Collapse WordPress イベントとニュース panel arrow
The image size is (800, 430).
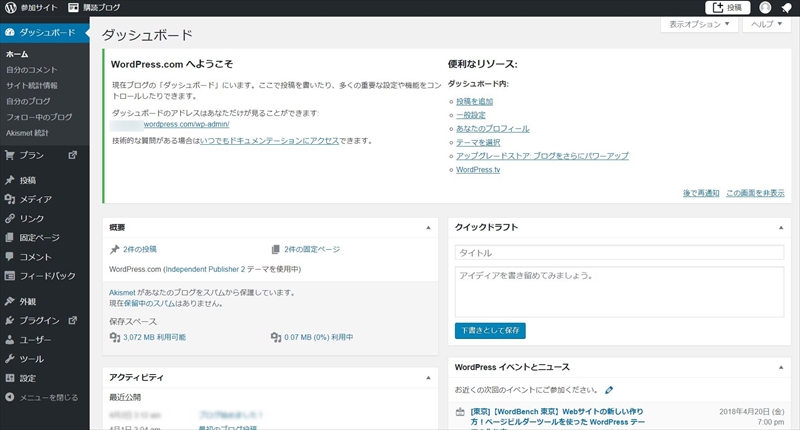[781, 367]
